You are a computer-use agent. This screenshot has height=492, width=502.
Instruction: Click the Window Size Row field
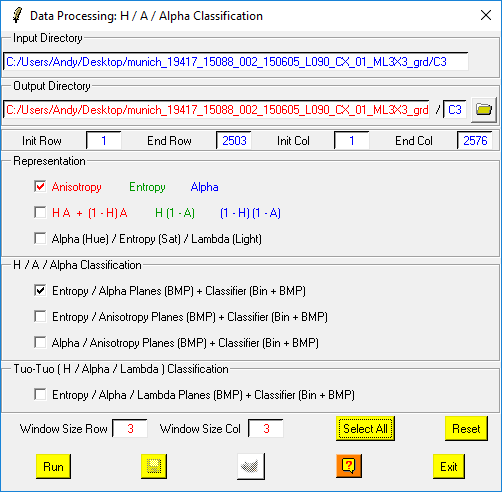(130, 428)
